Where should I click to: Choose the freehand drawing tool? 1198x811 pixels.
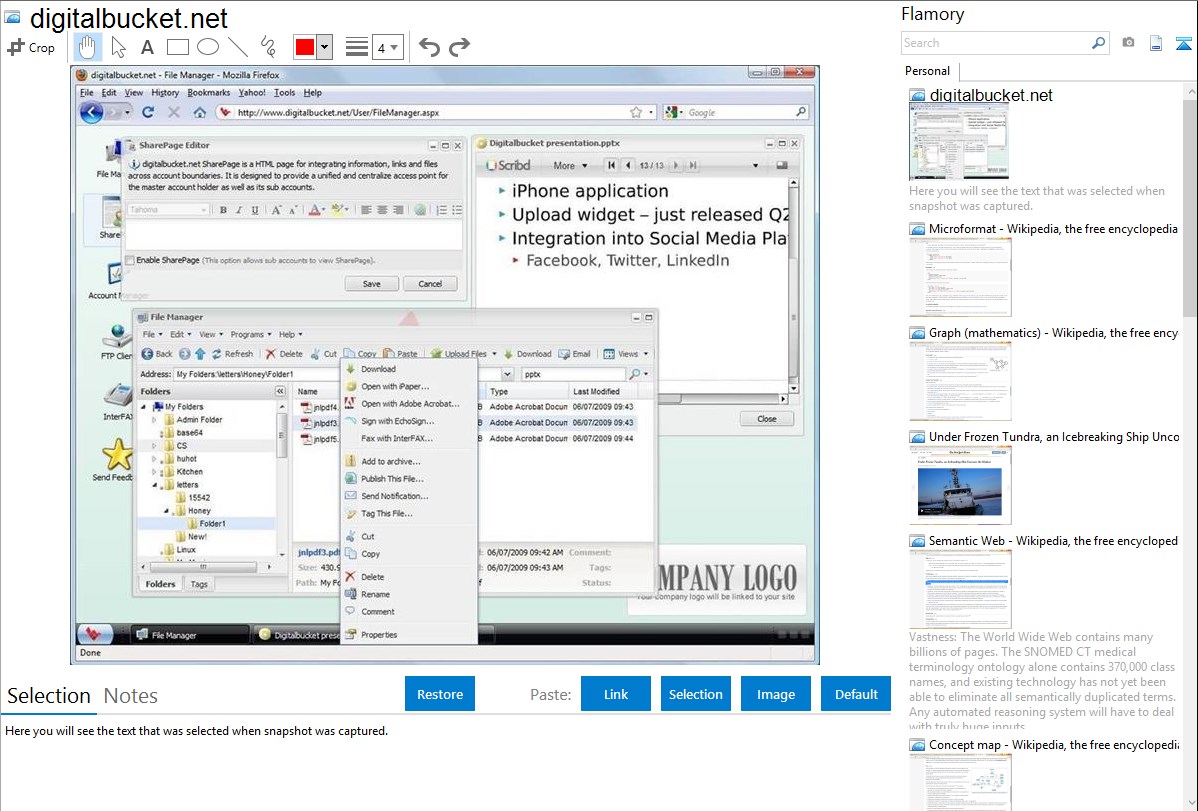(x=268, y=47)
